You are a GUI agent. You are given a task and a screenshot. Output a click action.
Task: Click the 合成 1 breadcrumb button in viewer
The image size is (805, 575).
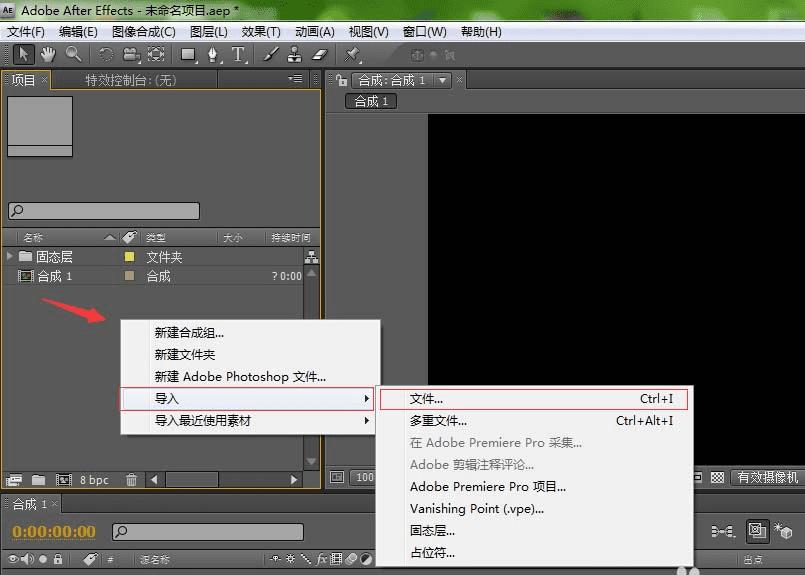tap(371, 101)
